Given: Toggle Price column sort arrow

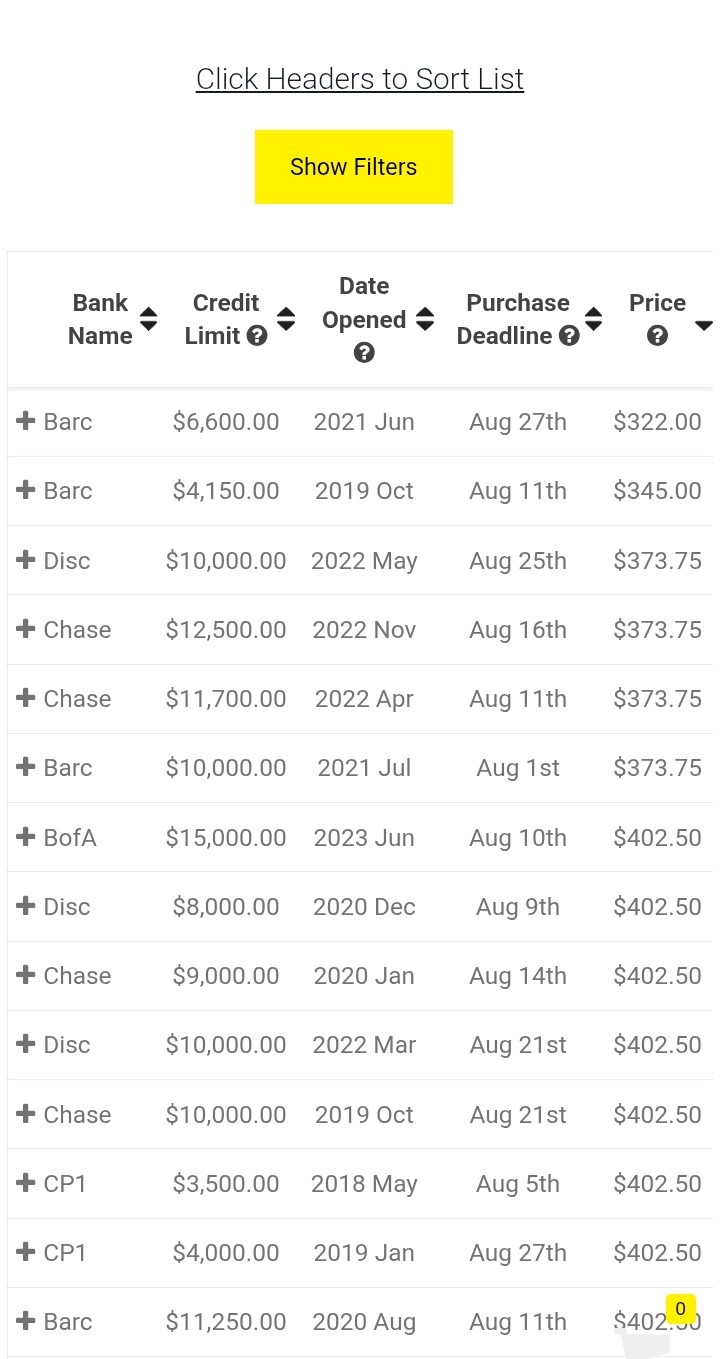Looking at the screenshot, I should [703, 326].
